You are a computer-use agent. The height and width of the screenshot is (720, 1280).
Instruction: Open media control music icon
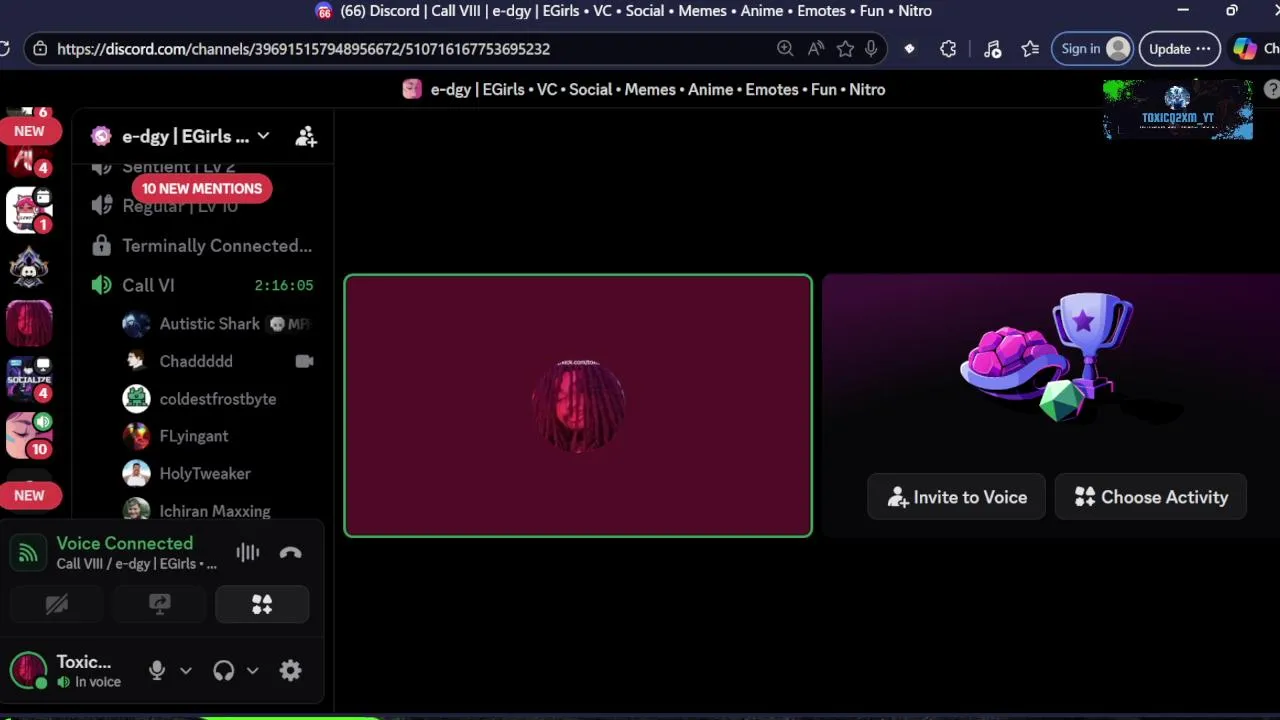click(x=992, y=49)
